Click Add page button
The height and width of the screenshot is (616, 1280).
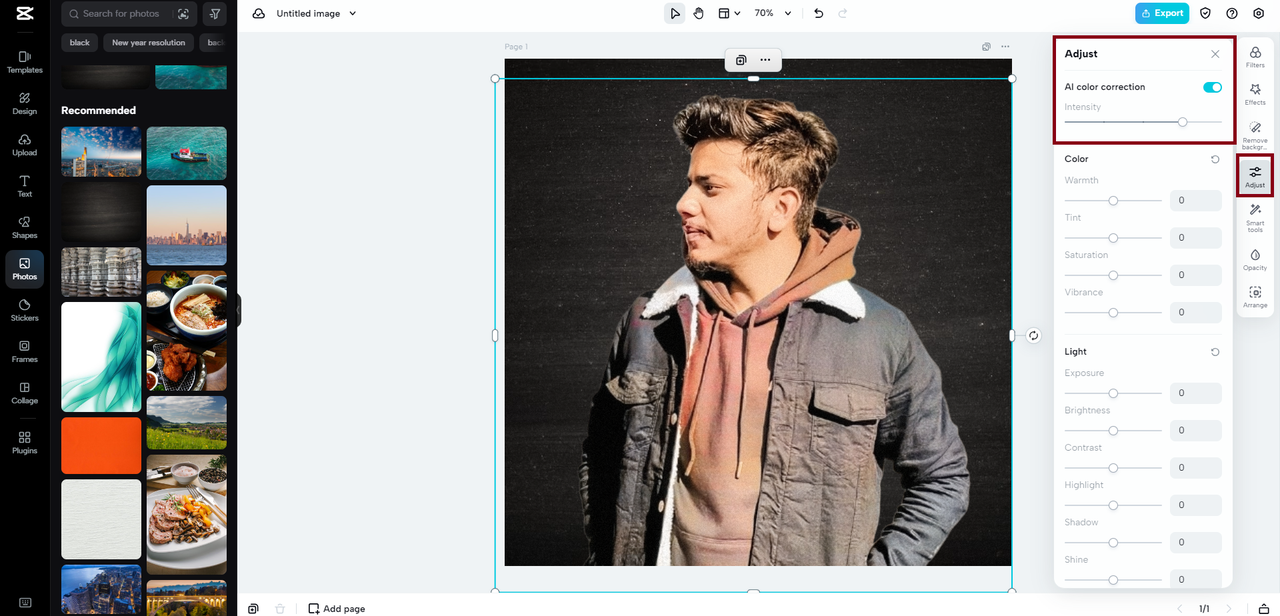pyautogui.click(x=337, y=608)
